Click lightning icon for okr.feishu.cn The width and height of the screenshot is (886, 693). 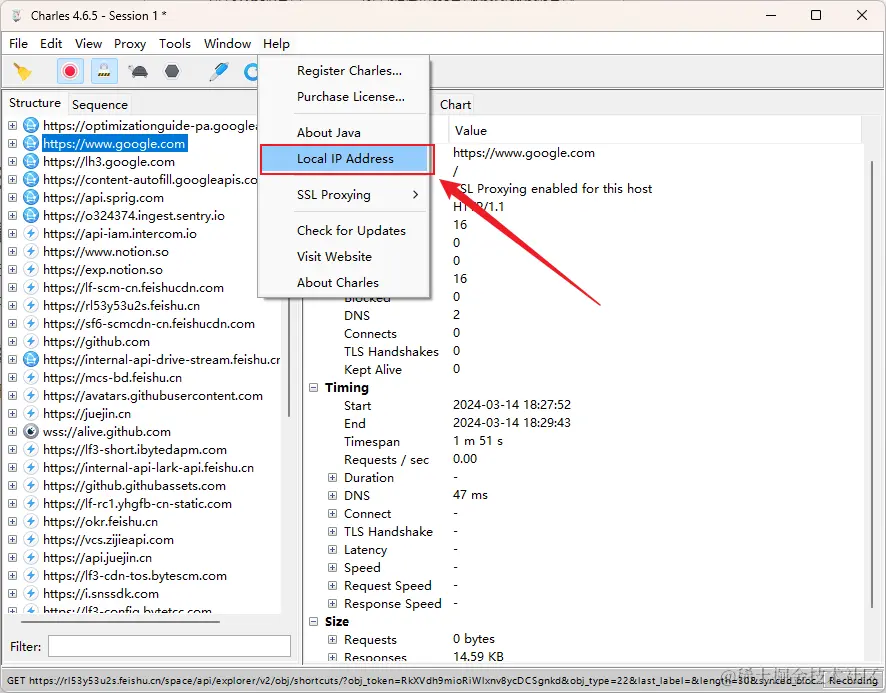coord(31,522)
